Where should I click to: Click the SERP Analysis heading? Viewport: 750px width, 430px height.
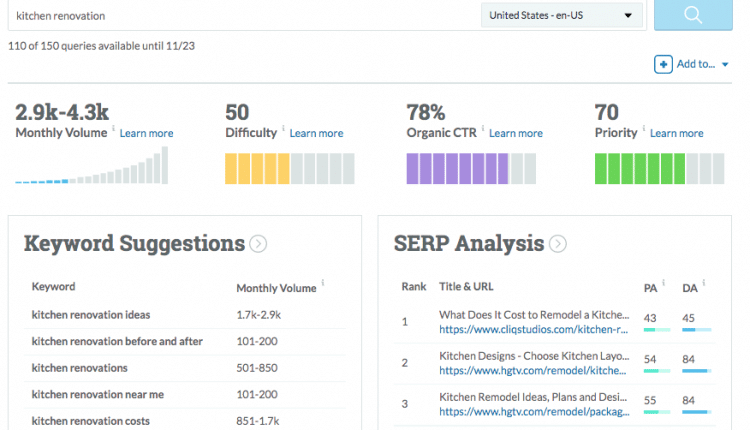point(469,243)
